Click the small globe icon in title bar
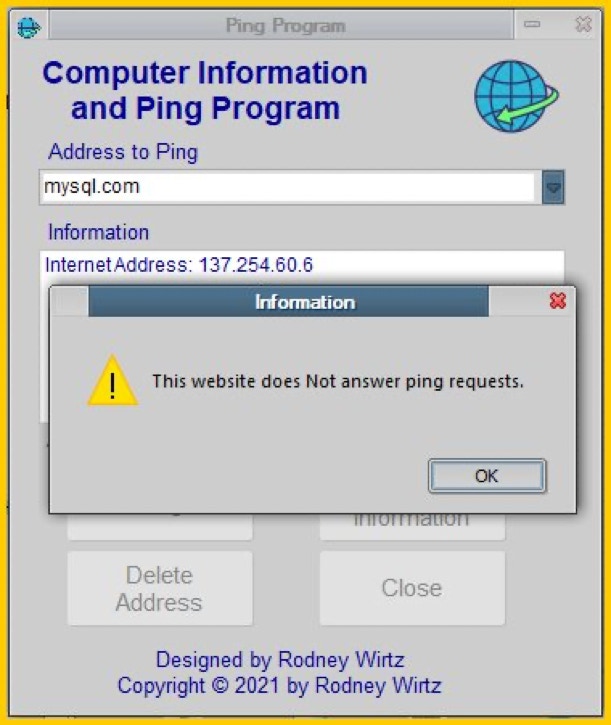Viewport: 611px width, 725px height. pos(29,27)
